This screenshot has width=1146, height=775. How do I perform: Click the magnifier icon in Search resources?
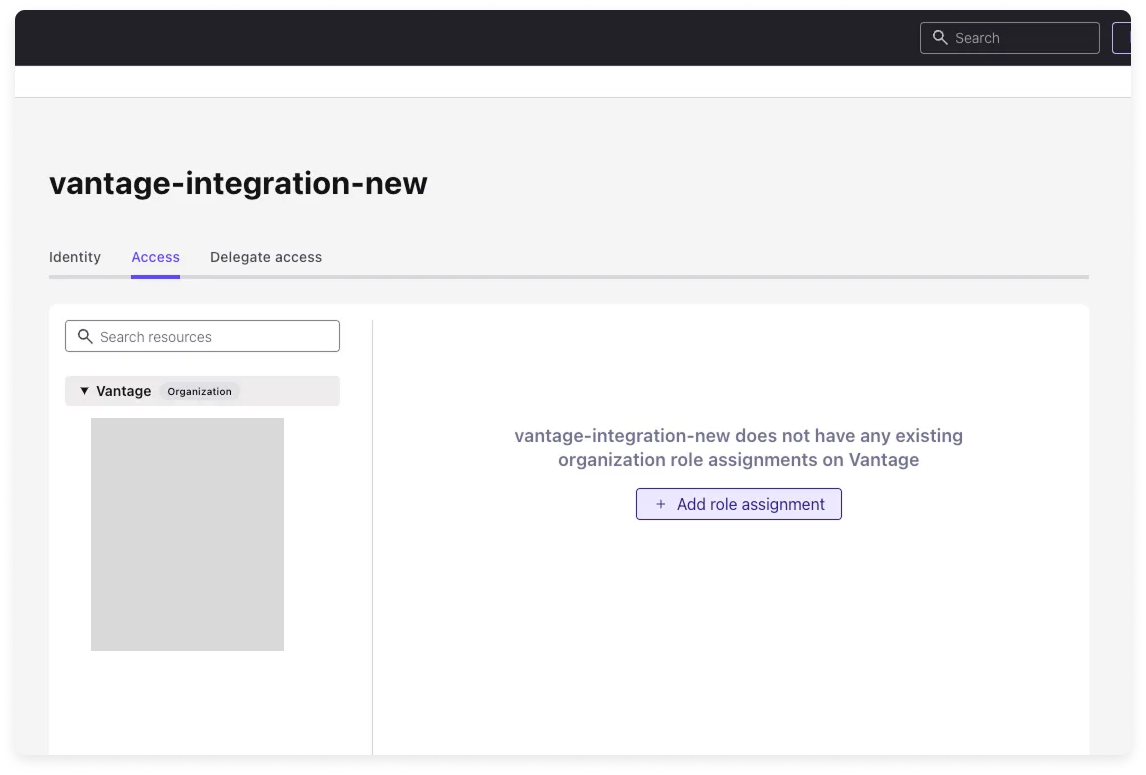coord(85,336)
